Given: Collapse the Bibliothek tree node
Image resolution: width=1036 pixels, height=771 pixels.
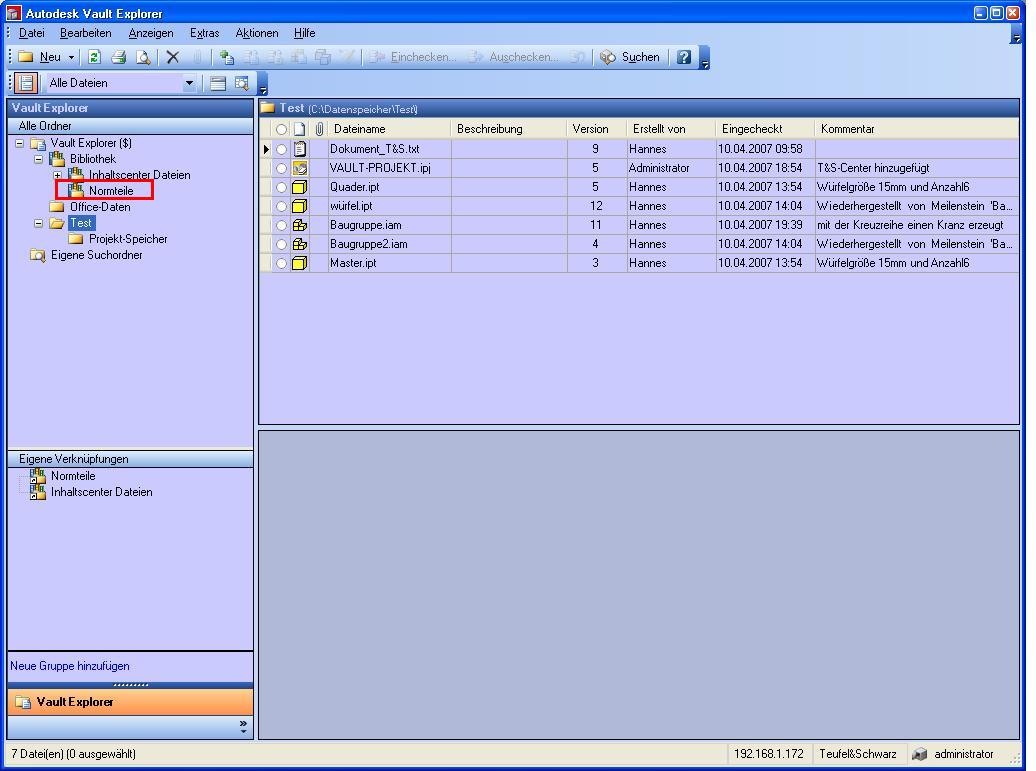Looking at the screenshot, I should tap(38, 159).
